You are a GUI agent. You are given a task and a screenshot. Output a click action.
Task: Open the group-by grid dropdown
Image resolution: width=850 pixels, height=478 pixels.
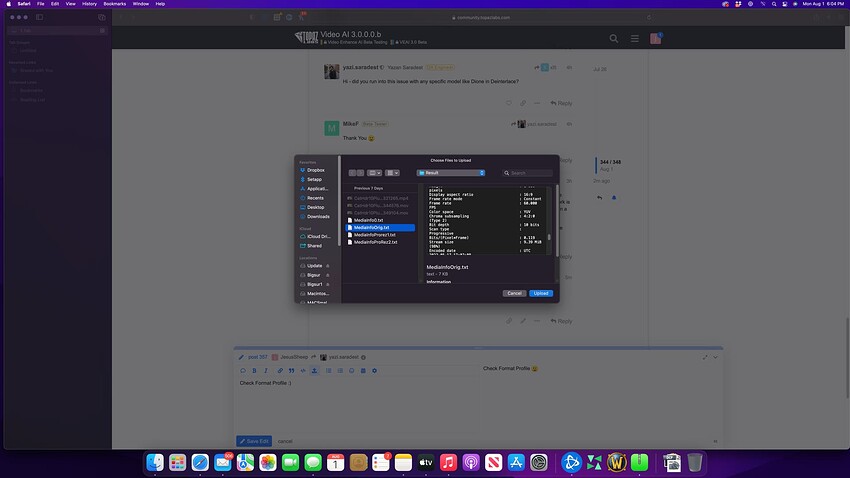point(392,173)
